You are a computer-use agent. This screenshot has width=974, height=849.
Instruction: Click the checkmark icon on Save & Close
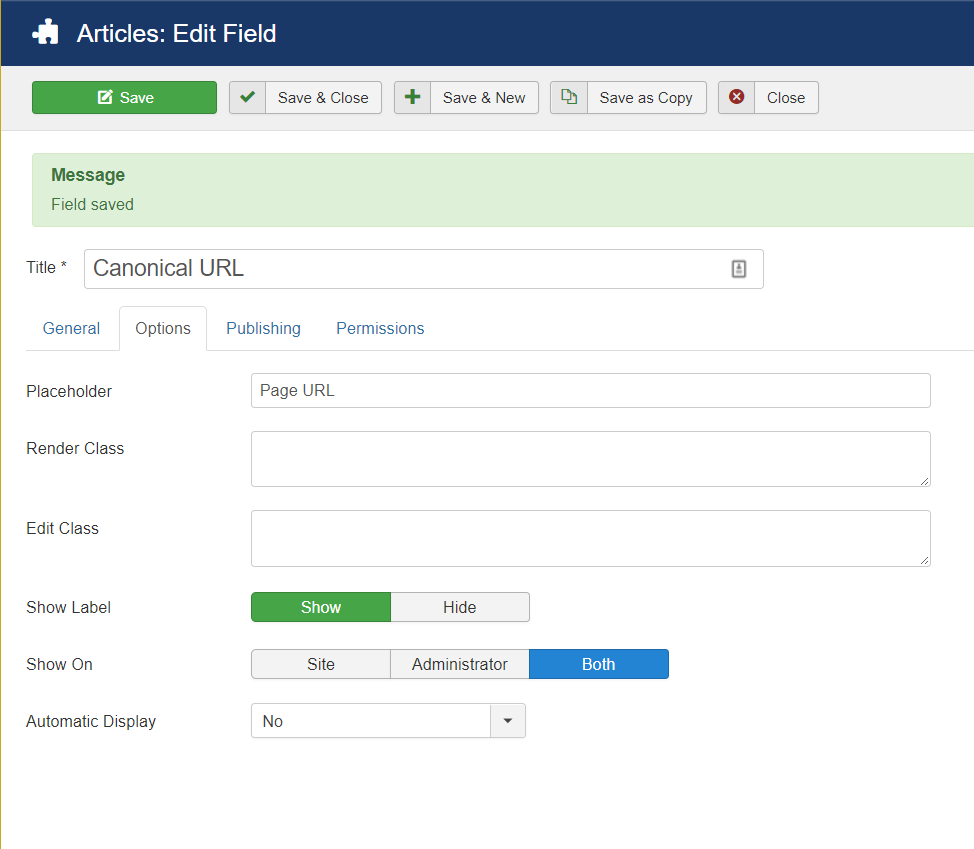click(247, 97)
